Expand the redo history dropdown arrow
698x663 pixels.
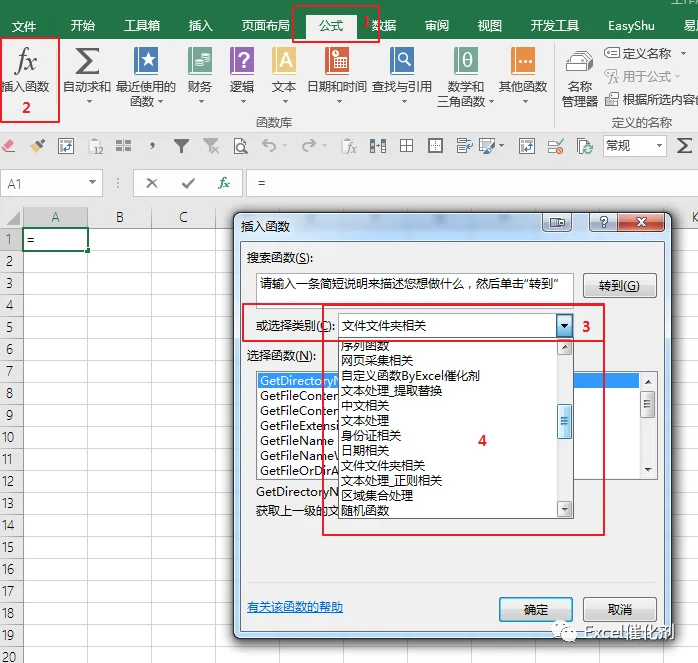pos(324,146)
